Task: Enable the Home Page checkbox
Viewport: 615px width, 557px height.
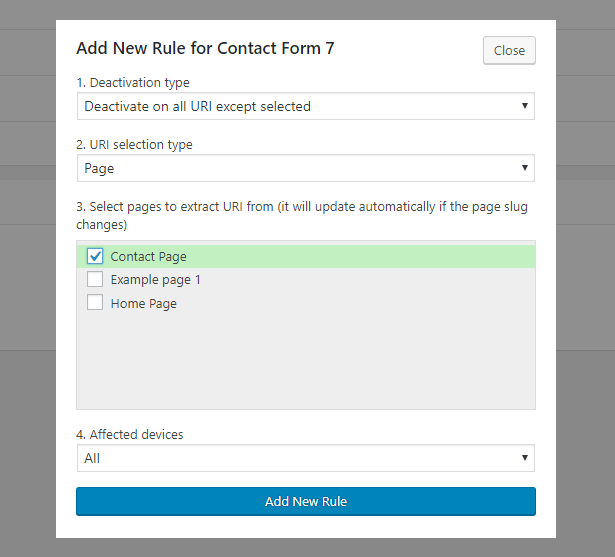Action: [95, 303]
